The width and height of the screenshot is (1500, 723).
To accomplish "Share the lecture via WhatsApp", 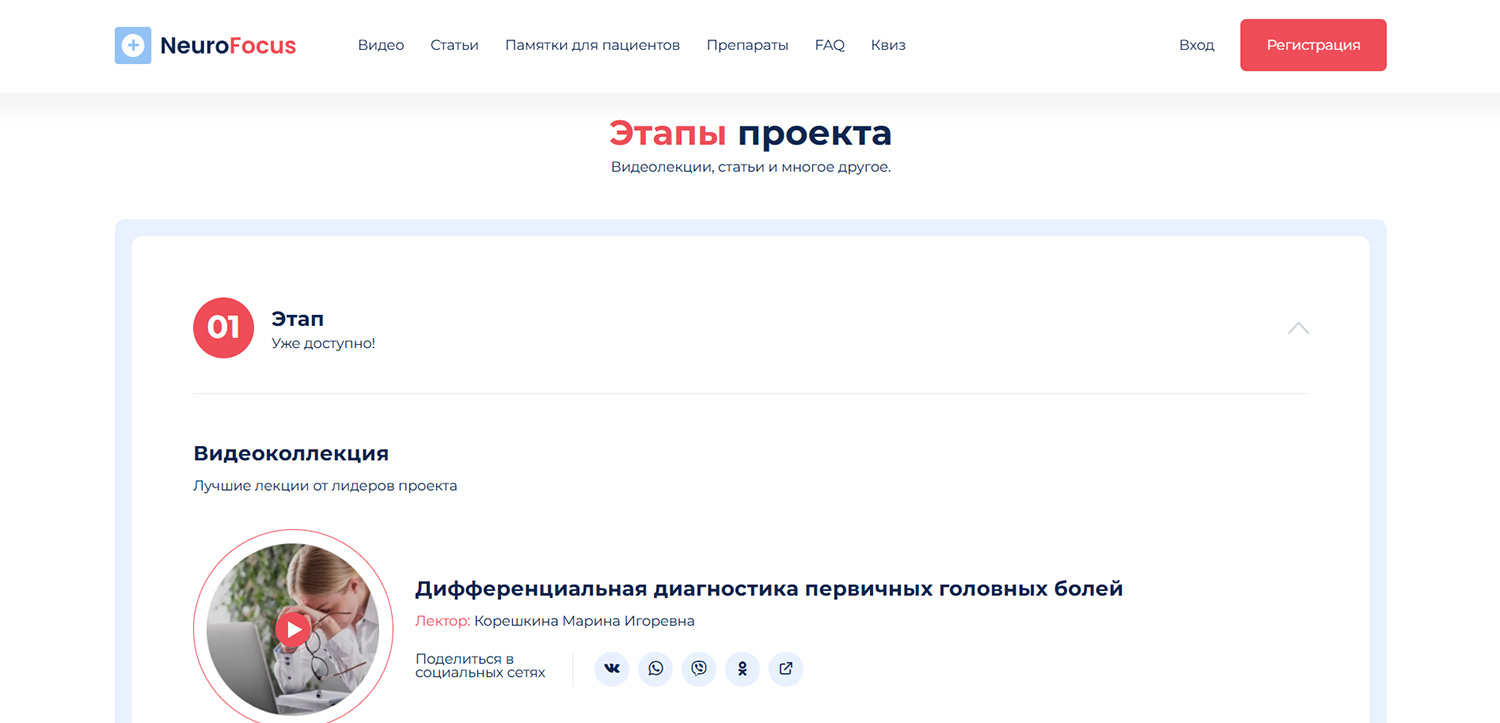I will [655, 669].
